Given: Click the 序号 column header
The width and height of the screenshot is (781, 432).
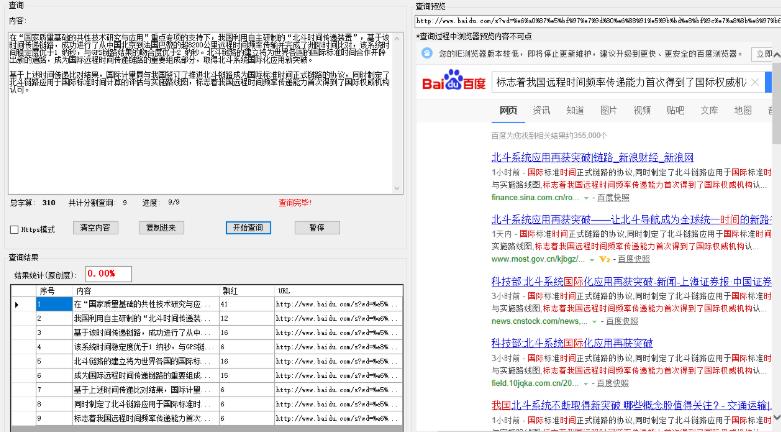Looking at the screenshot, I should pos(54,290).
